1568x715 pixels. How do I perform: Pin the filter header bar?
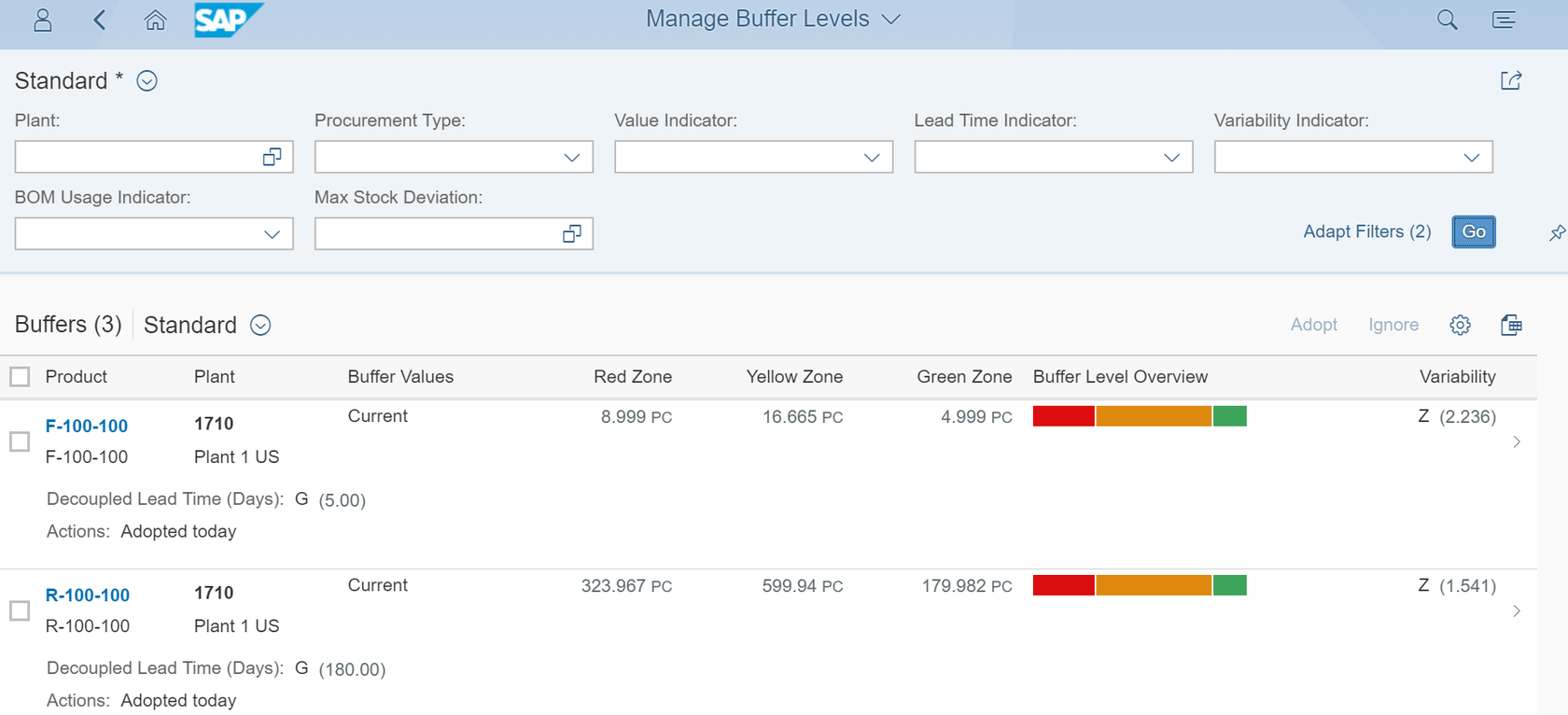[x=1557, y=232]
